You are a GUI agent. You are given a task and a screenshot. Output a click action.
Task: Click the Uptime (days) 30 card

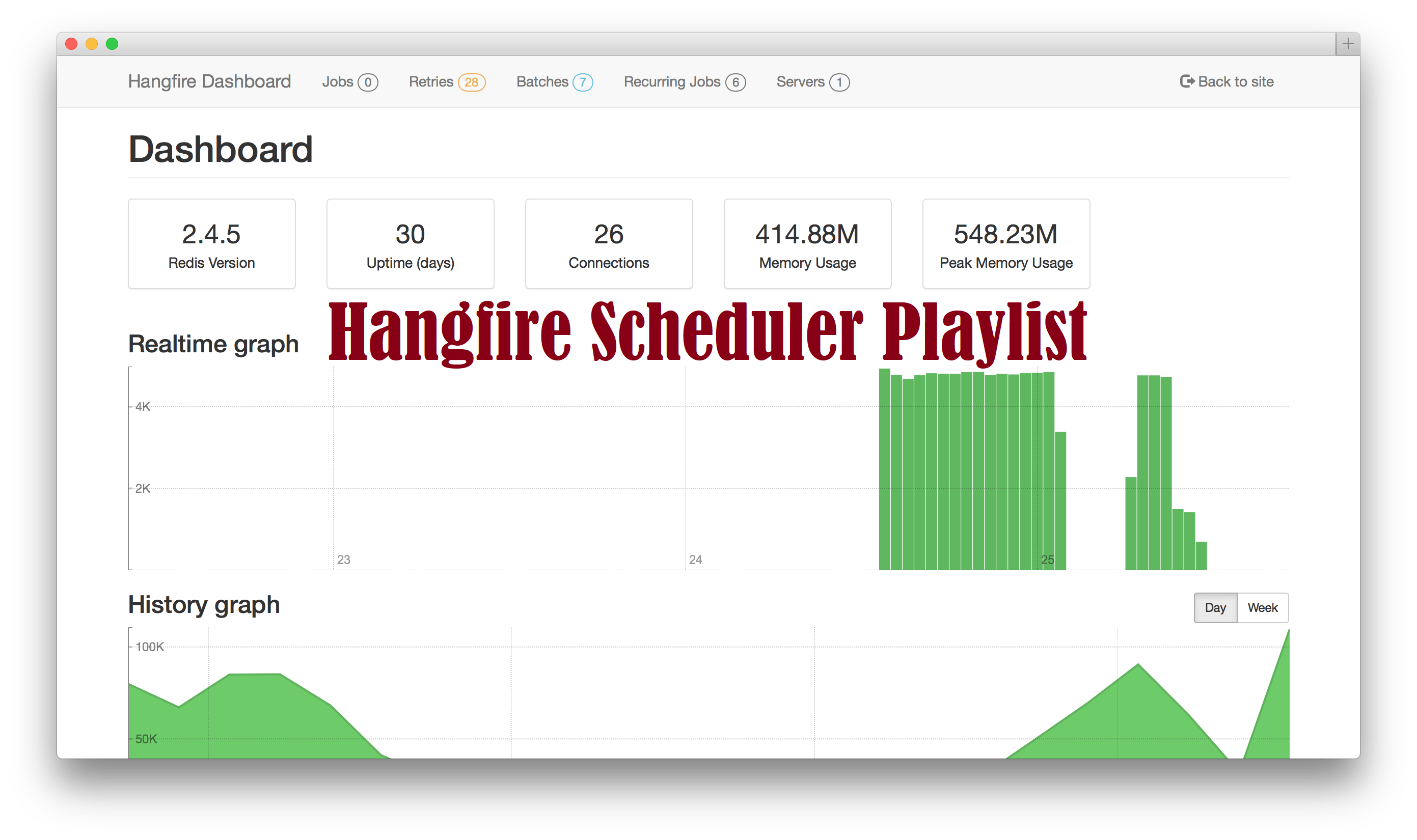(x=411, y=244)
